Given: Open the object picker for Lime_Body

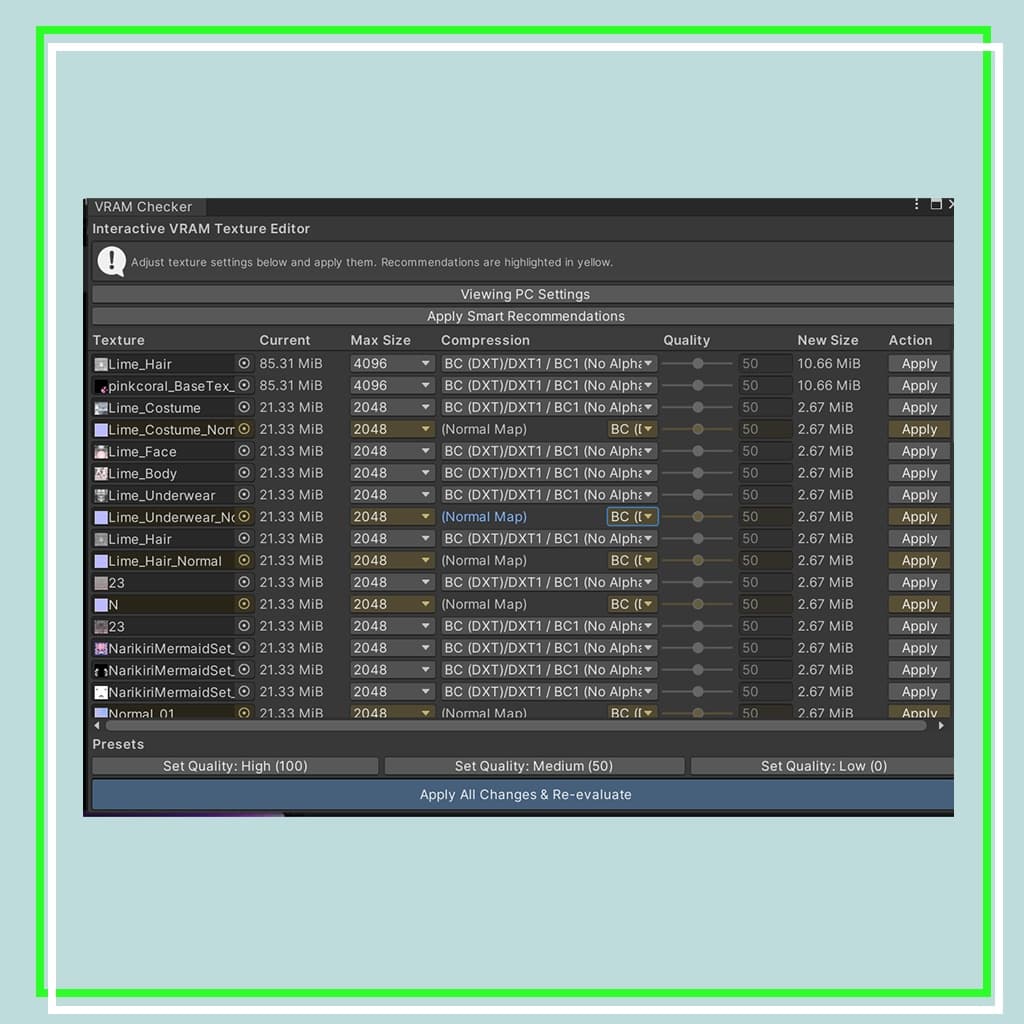Looking at the screenshot, I should pyautogui.click(x=244, y=473).
